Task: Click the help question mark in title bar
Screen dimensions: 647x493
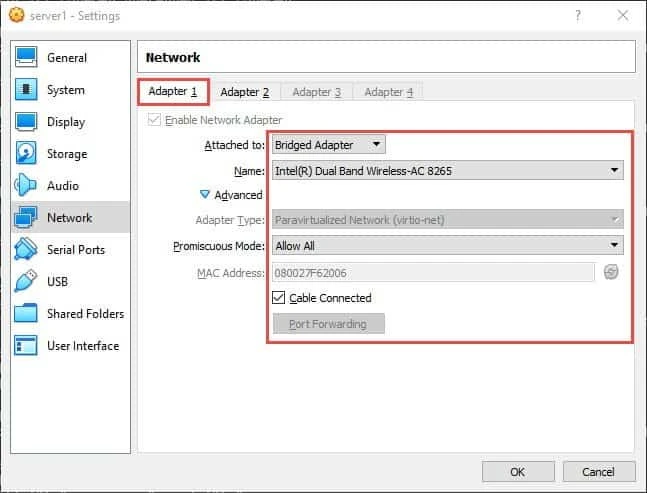Action: point(578,16)
